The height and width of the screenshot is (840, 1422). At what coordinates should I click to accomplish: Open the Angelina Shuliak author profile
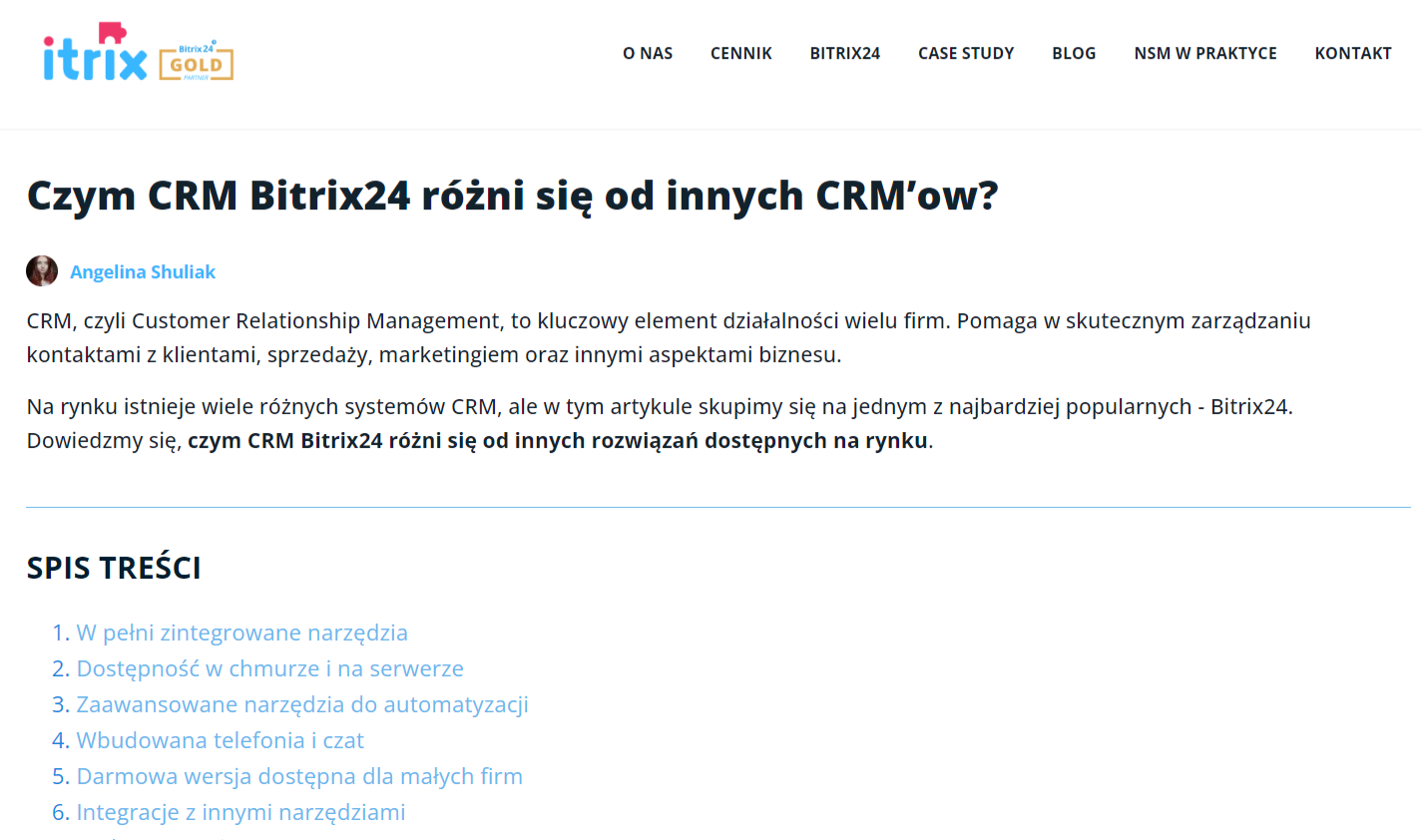[x=143, y=271]
